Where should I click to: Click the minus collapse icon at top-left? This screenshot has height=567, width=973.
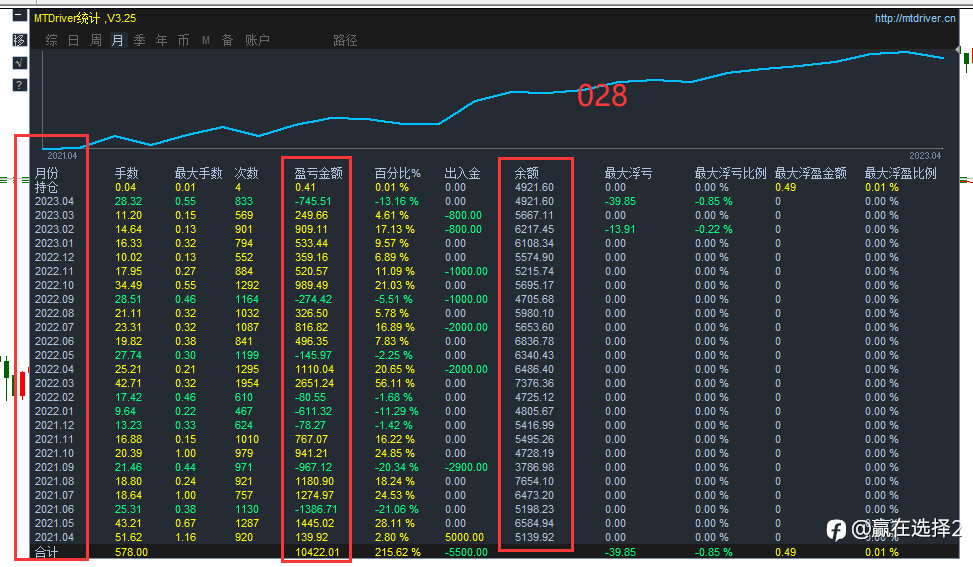[x=19, y=17]
